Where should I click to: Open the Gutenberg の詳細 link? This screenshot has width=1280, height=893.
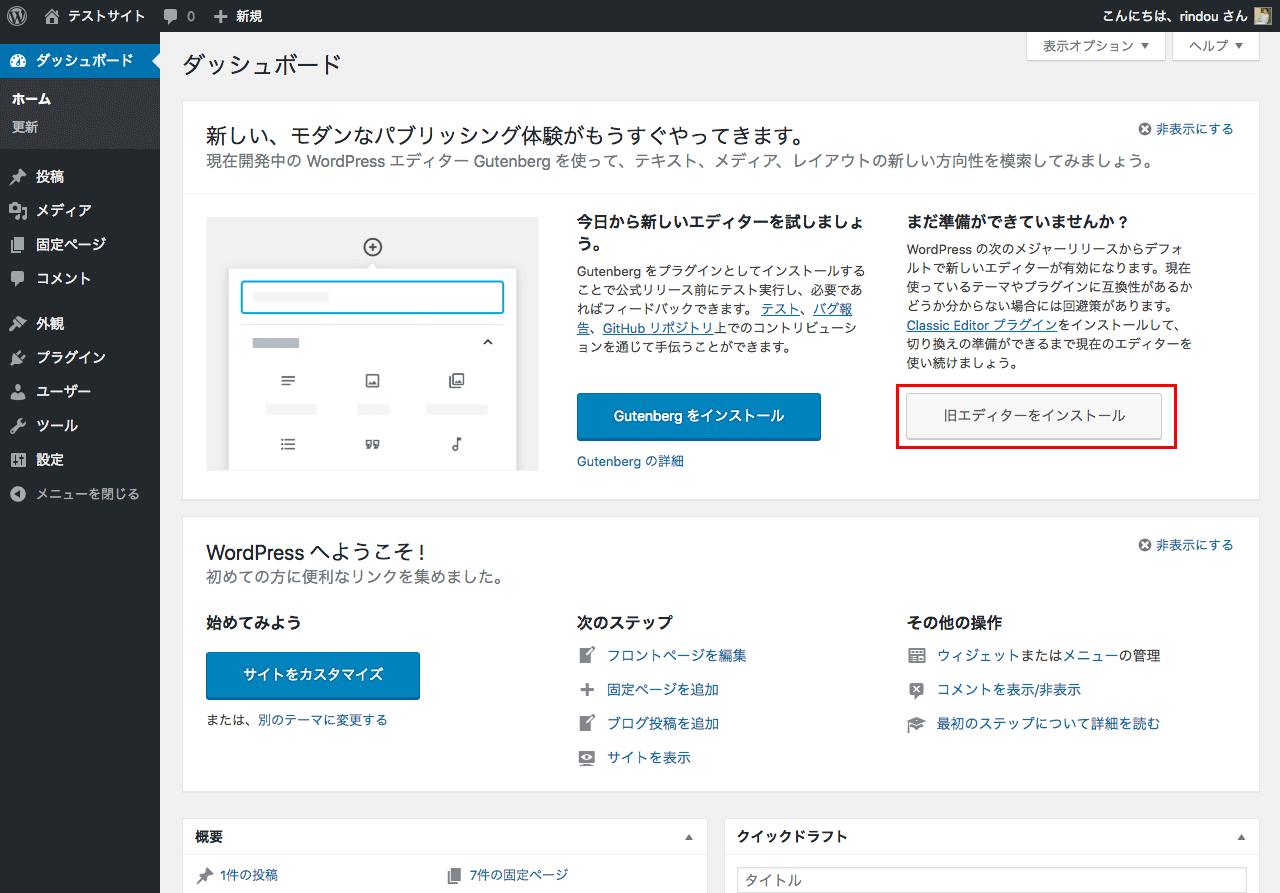[630, 461]
